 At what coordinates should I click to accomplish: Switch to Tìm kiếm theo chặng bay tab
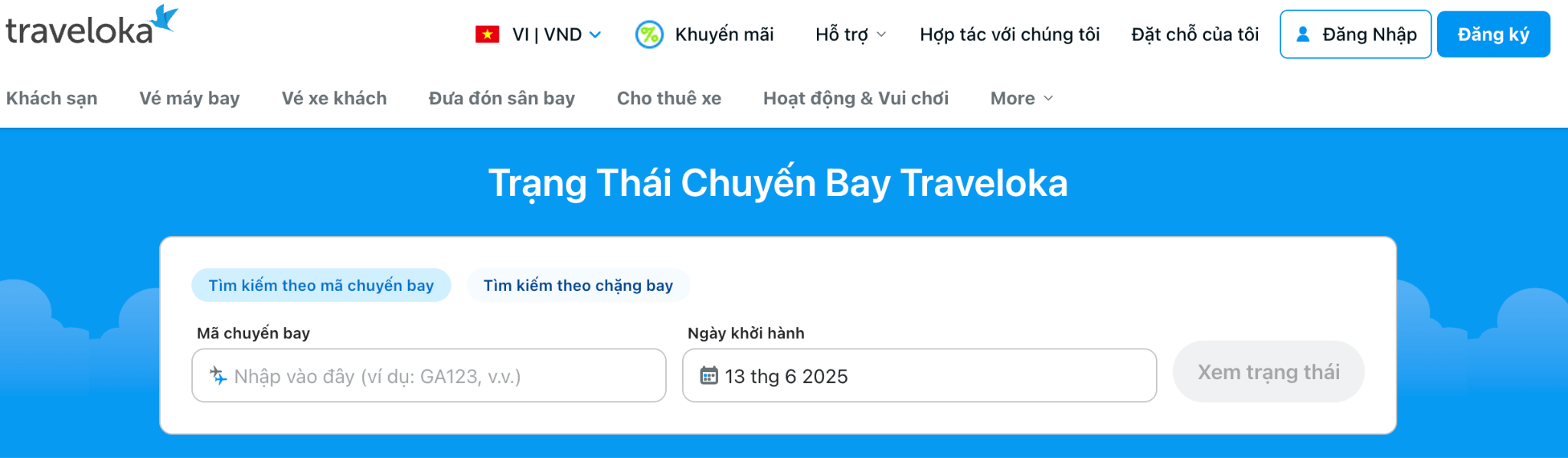(578, 286)
